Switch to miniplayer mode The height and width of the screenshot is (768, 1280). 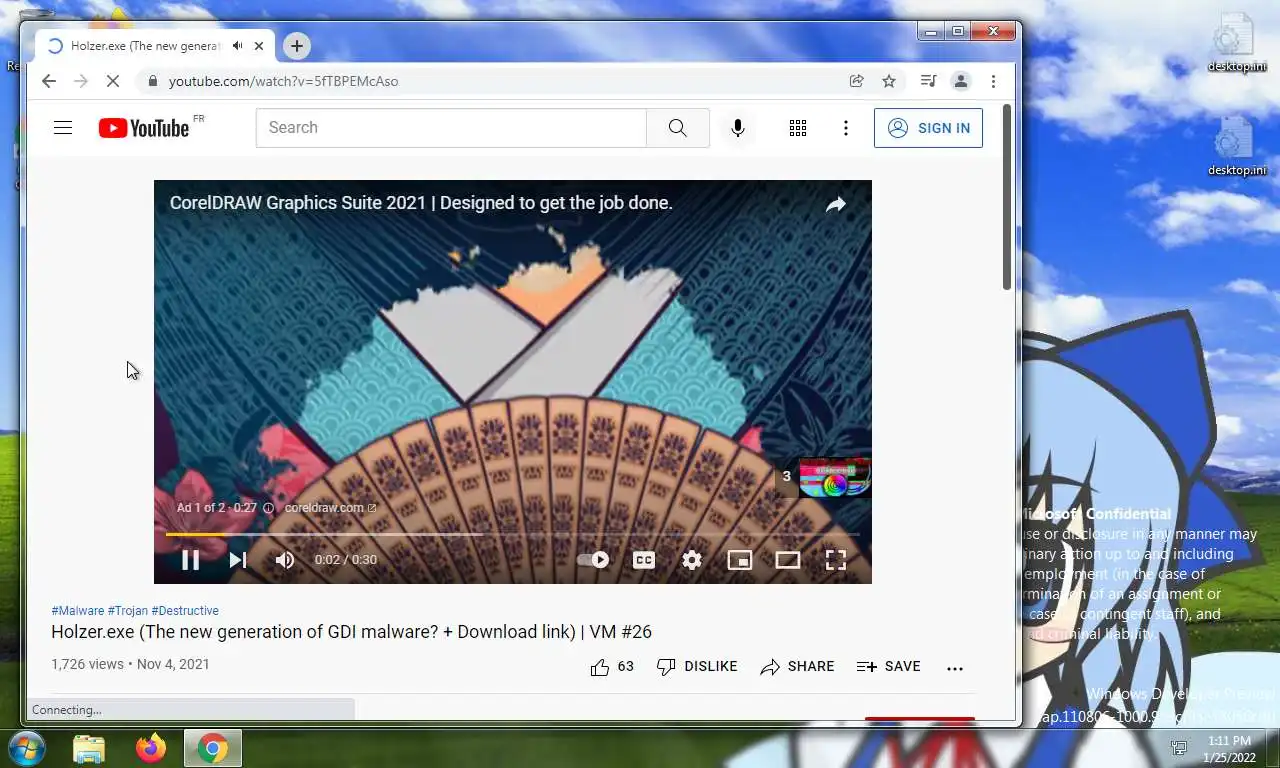[740, 560]
